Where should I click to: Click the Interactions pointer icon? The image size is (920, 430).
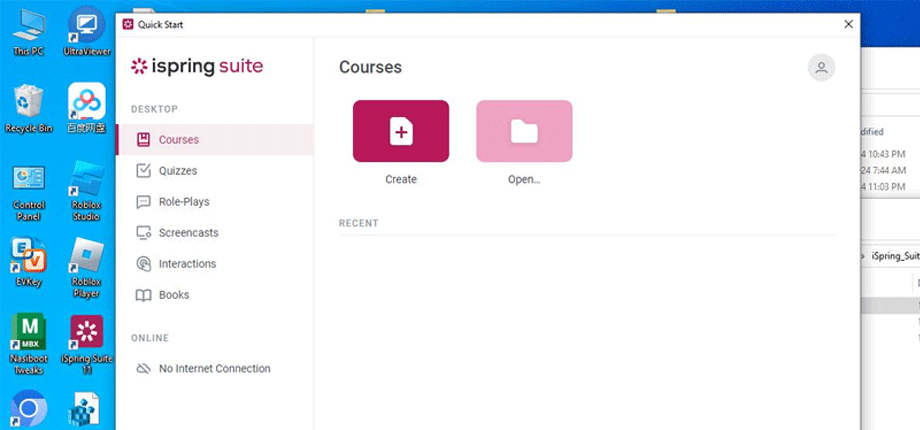coord(143,264)
